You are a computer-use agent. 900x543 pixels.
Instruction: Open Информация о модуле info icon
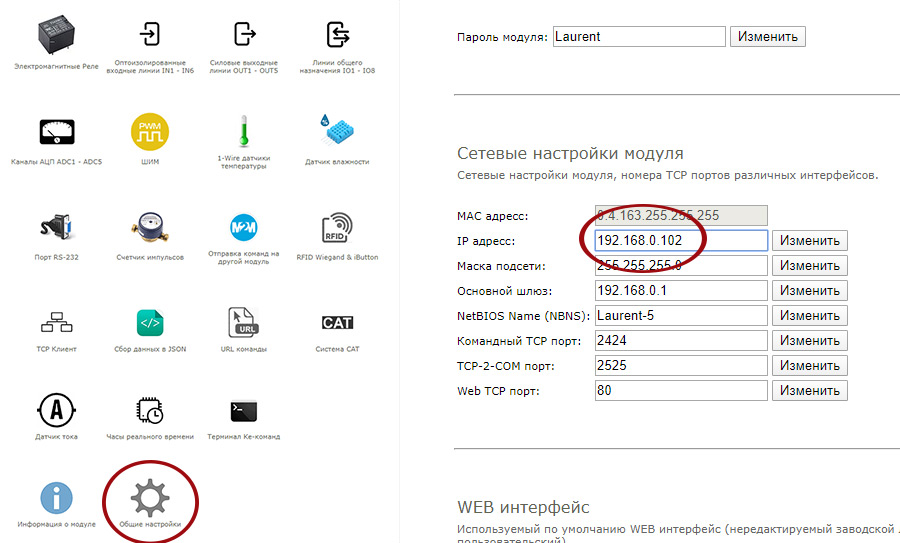click(57, 497)
